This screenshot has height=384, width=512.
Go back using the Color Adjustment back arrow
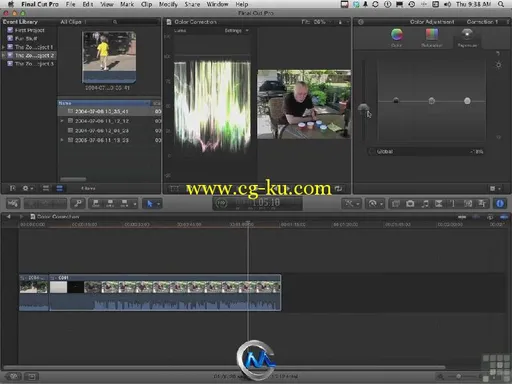click(361, 22)
